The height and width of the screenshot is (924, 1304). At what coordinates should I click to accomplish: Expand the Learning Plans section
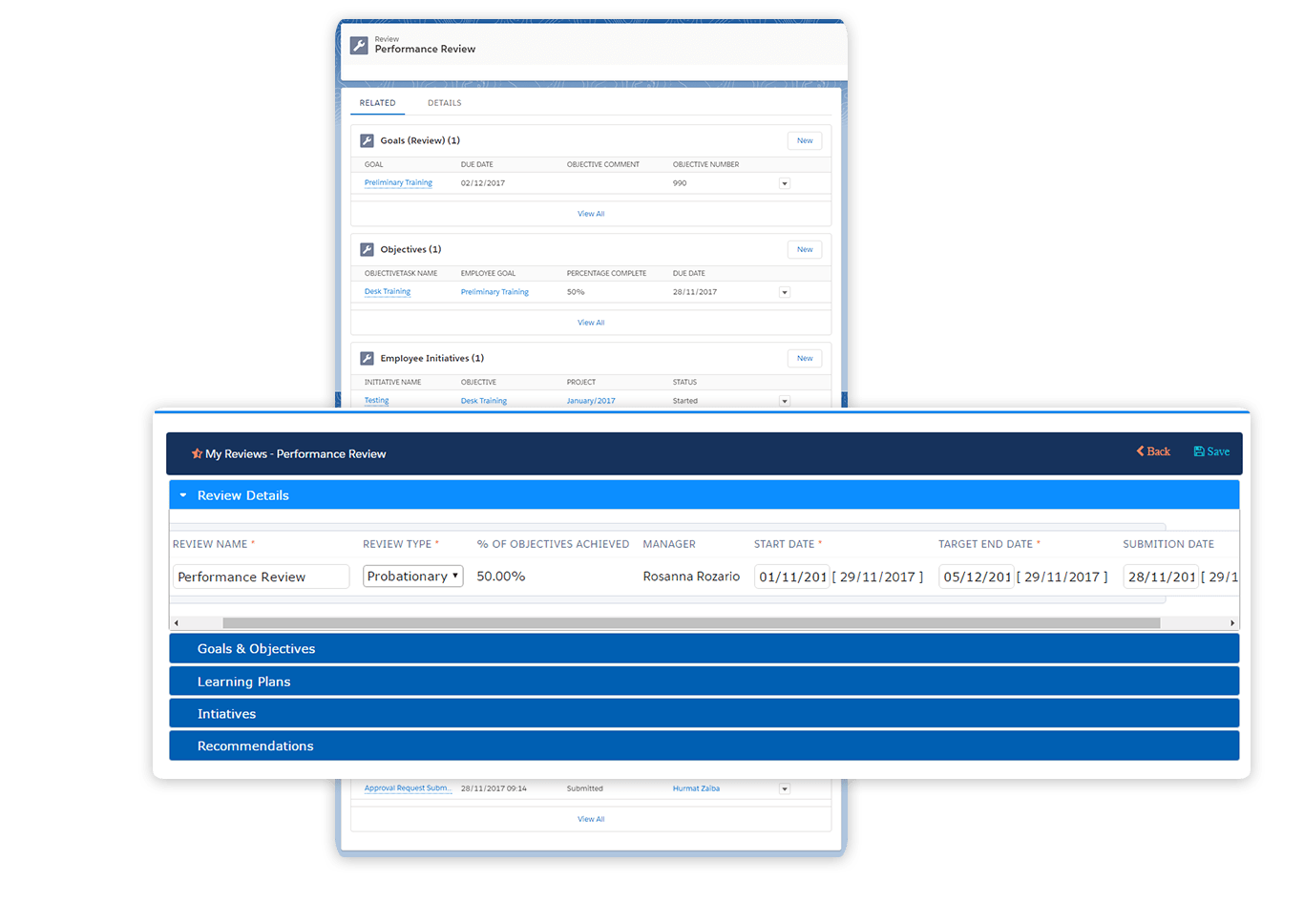[x=243, y=682]
